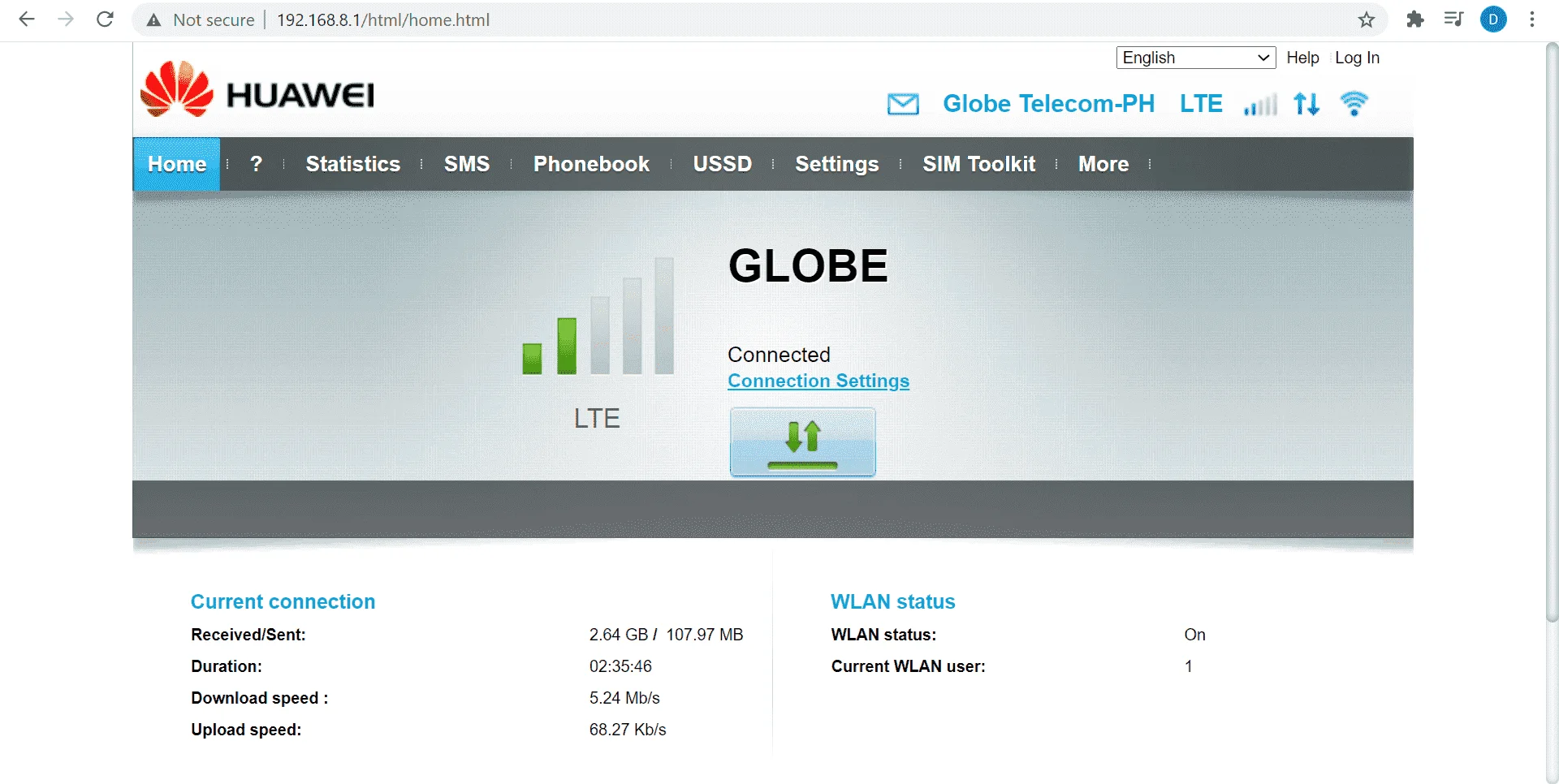The height and width of the screenshot is (784, 1559).
Task: Open the Chrome three-dot menu
Action: click(1532, 19)
